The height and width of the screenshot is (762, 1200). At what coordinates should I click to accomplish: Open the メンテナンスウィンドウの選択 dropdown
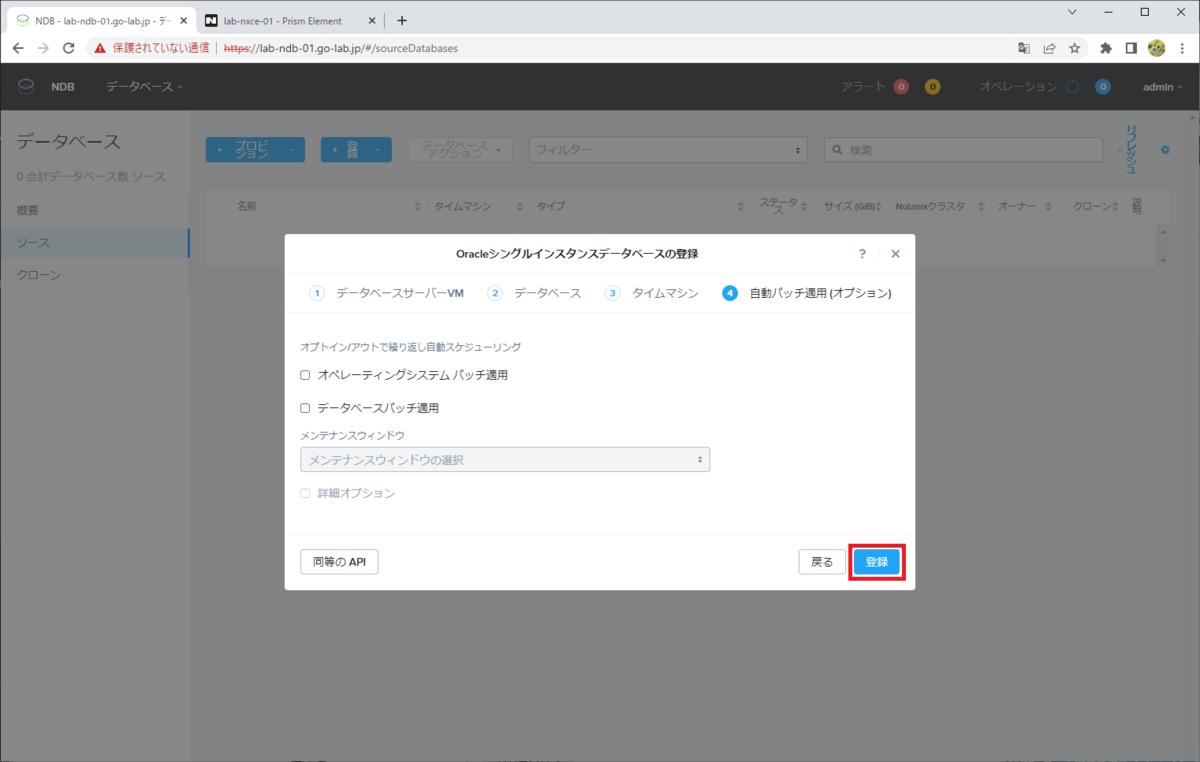pos(505,460)
